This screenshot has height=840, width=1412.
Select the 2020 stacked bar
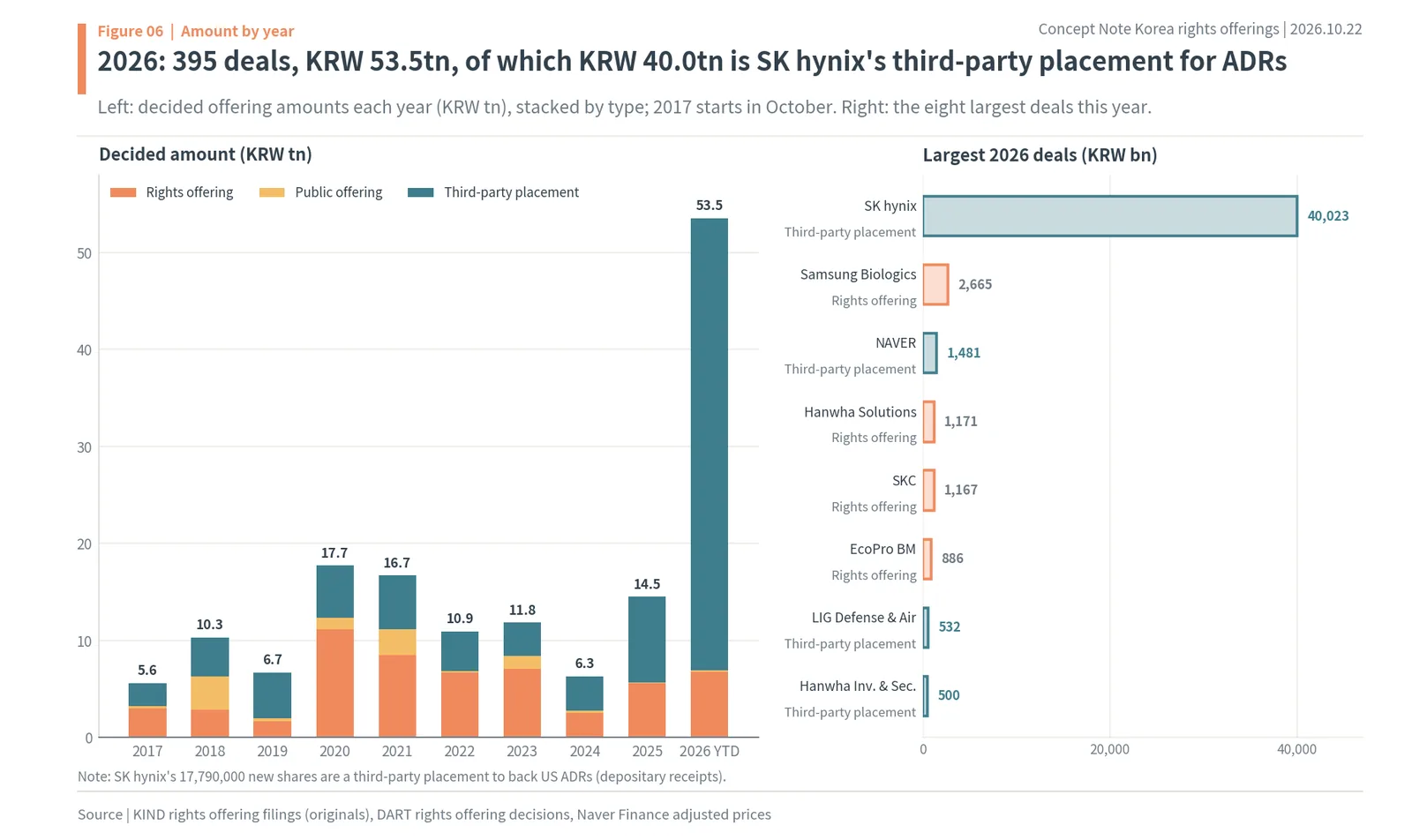pyautogui.click(x=334, y=651)
